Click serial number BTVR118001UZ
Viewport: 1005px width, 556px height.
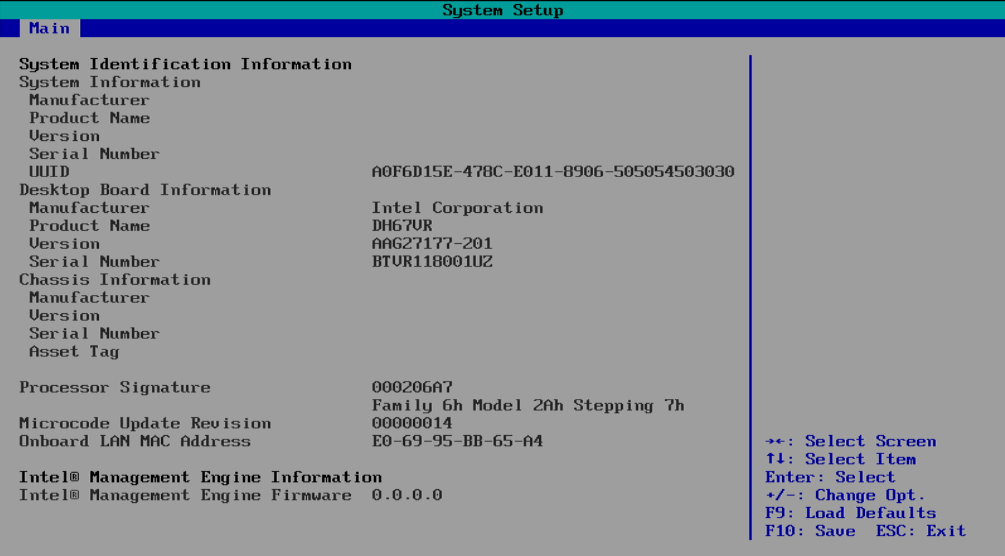click(432, 262)
